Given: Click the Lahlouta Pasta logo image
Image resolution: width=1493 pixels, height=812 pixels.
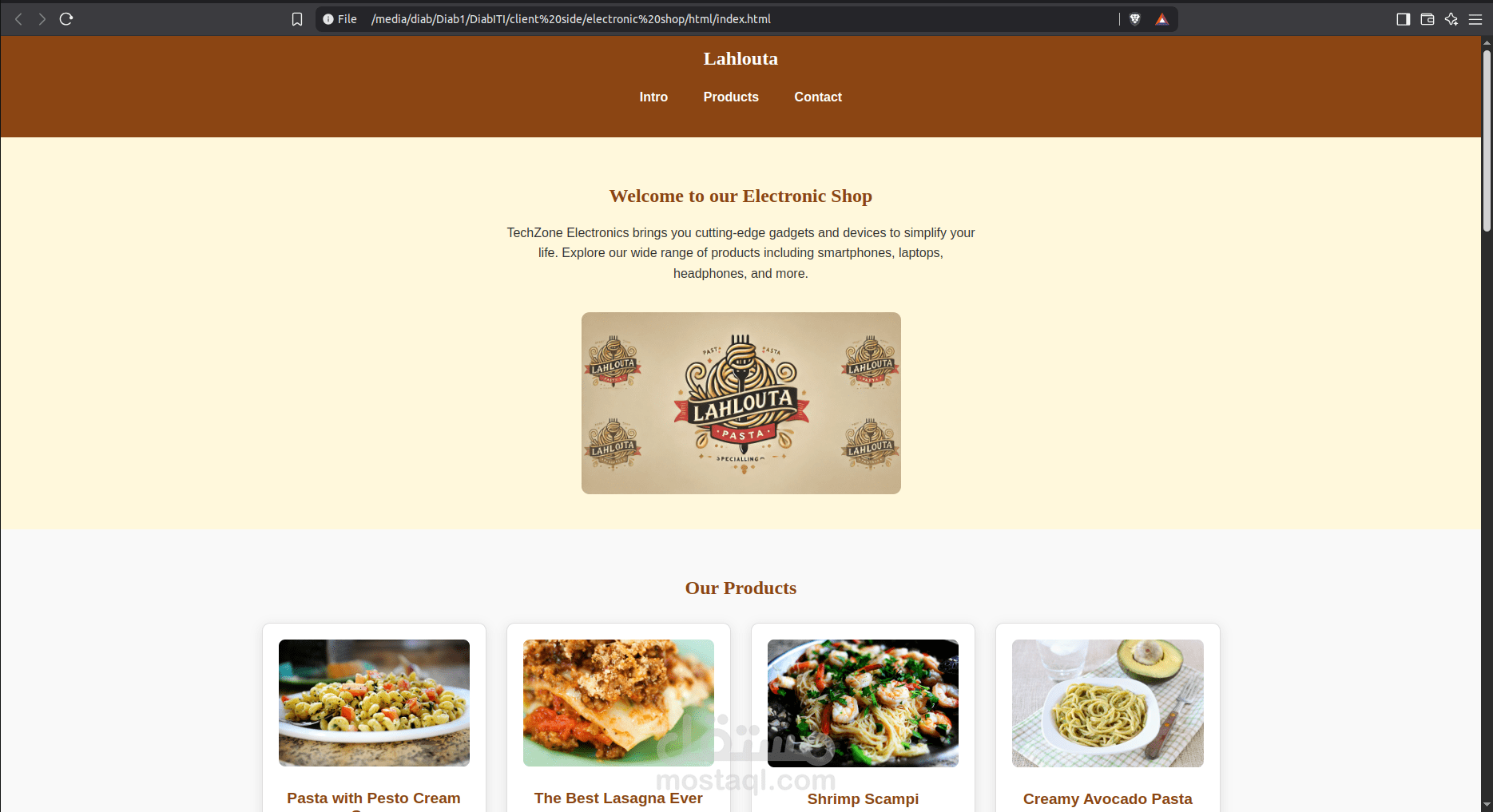Looking at the screenshot, I should [x=741, y=403].
